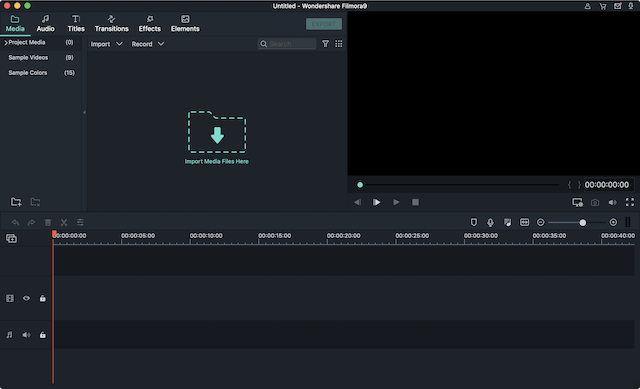Zoom out the timeline with minus button

(x=540, y=222)
